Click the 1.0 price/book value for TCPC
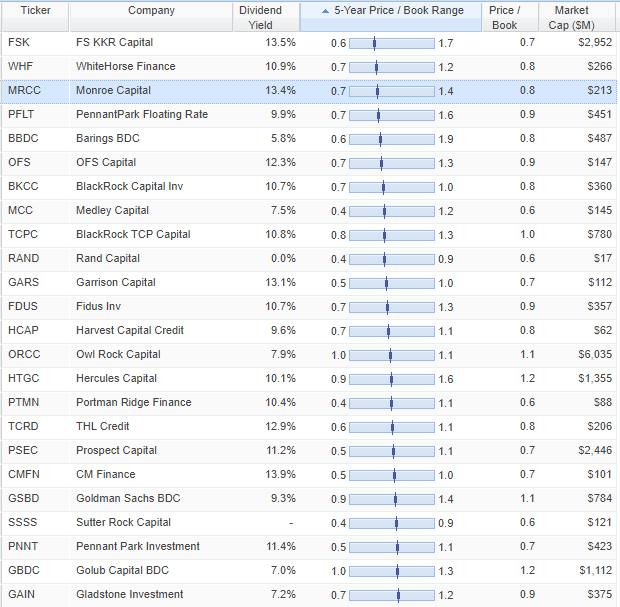This screenshot has height=607, width=620. (x=527, y=234)
